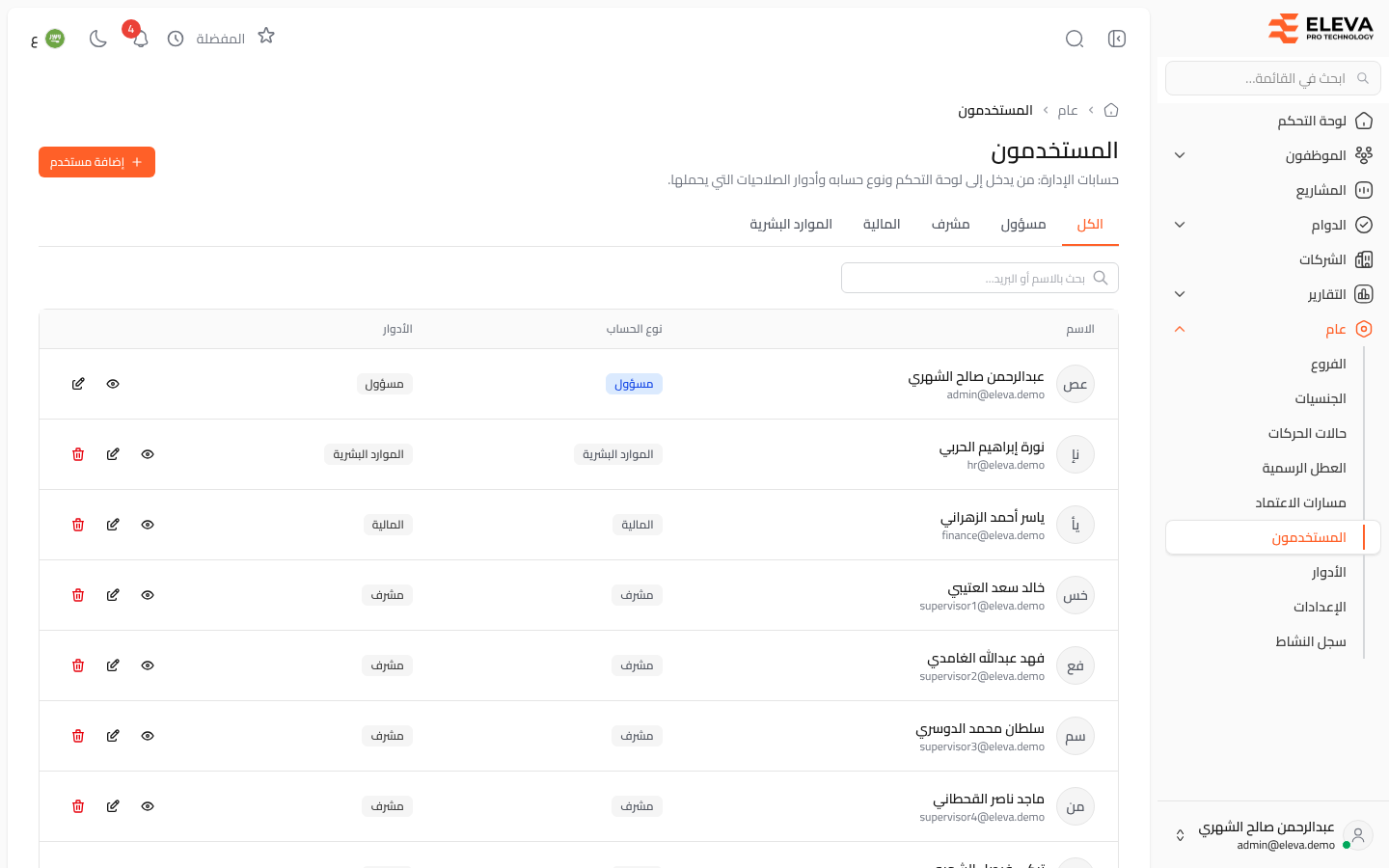The image size is (1389, 868).
Task: Open notifications bell with 4 badge
Action: pos(140,39)
